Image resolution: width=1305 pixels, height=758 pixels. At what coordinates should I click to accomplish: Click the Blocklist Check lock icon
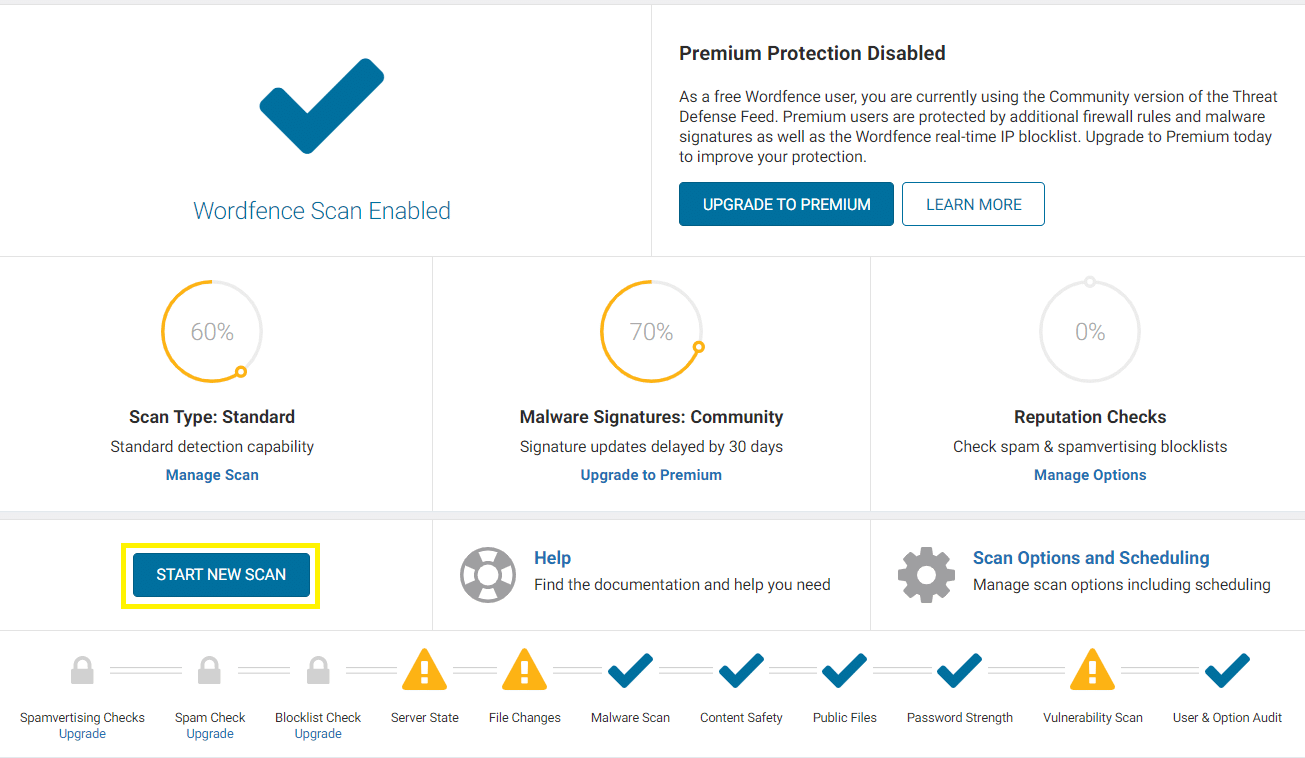coord(318,670)
